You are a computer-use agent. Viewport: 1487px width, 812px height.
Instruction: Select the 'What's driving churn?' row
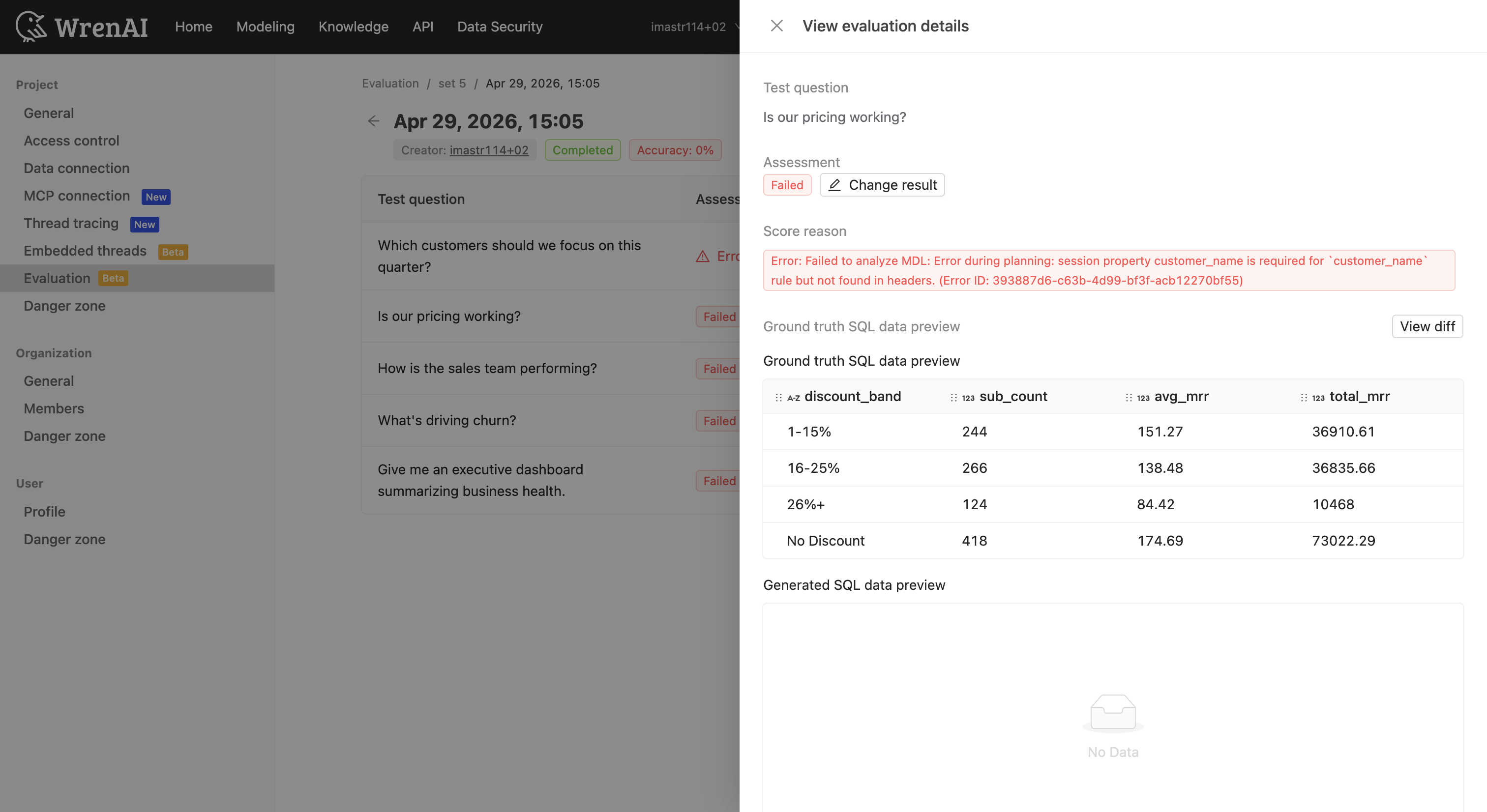[550, 420]
